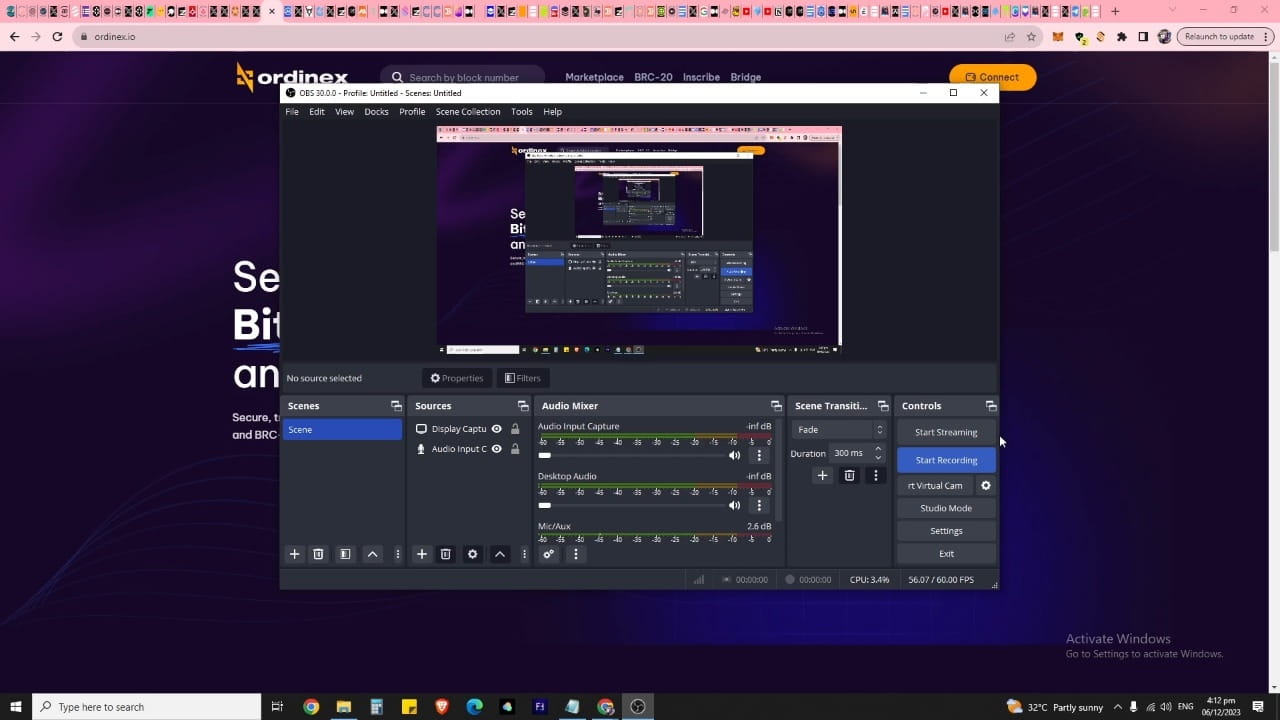The image size is (1280, 720).
Task: Open Scenes panel toolbar overflow dots
Action: coord(398,554)
